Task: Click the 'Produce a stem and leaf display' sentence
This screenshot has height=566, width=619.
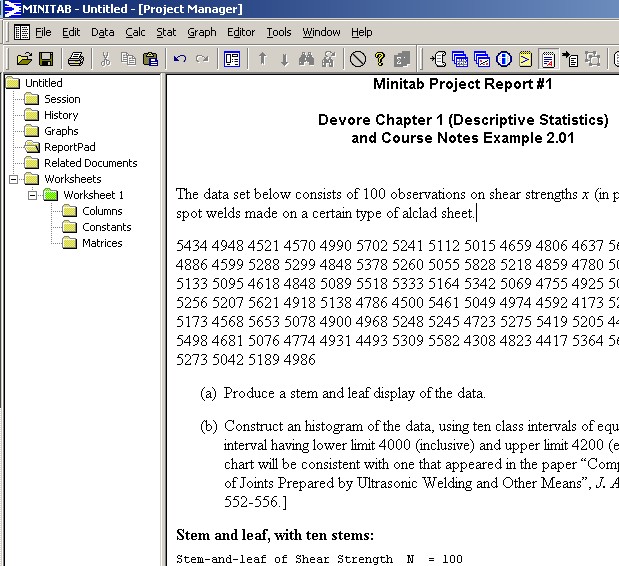Action: [355, 394]
